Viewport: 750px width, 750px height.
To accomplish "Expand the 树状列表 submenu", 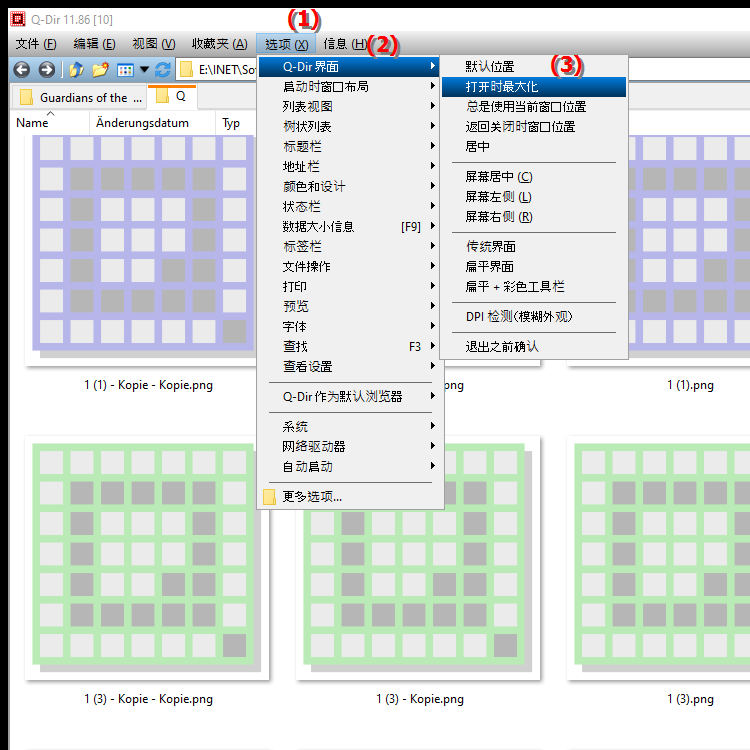I will [350, 126].
